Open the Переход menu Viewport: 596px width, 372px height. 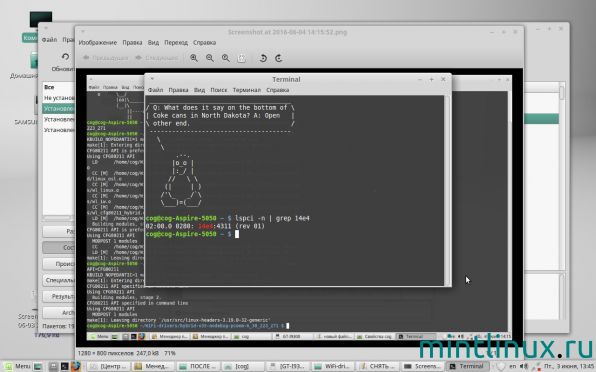click(176, 43)
